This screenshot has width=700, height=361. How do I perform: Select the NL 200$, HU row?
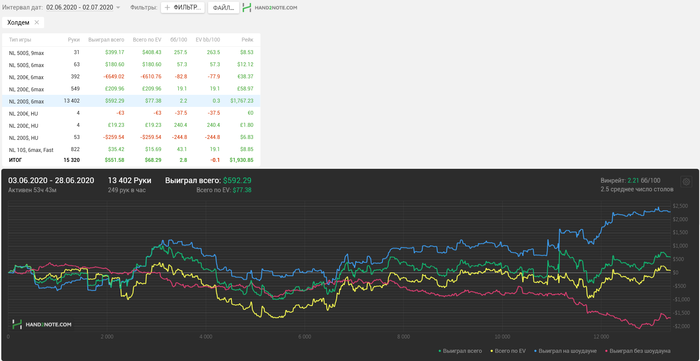pos(131,137)
